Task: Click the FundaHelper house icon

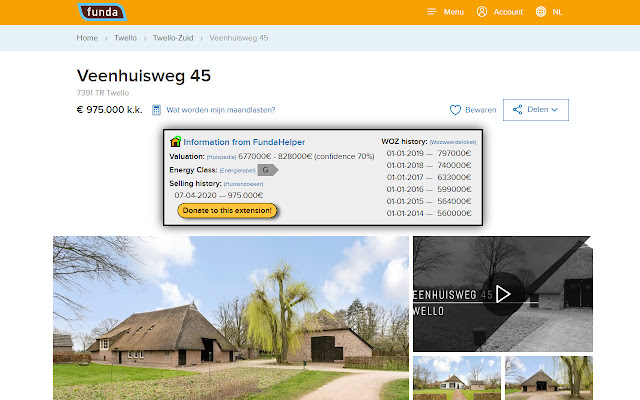Action: (176, 142)
